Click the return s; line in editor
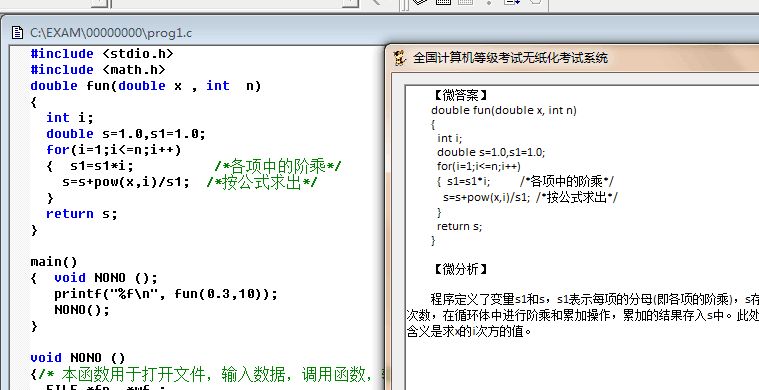The height and width of the screenshot is (390, 759). (x=82, y=213)
